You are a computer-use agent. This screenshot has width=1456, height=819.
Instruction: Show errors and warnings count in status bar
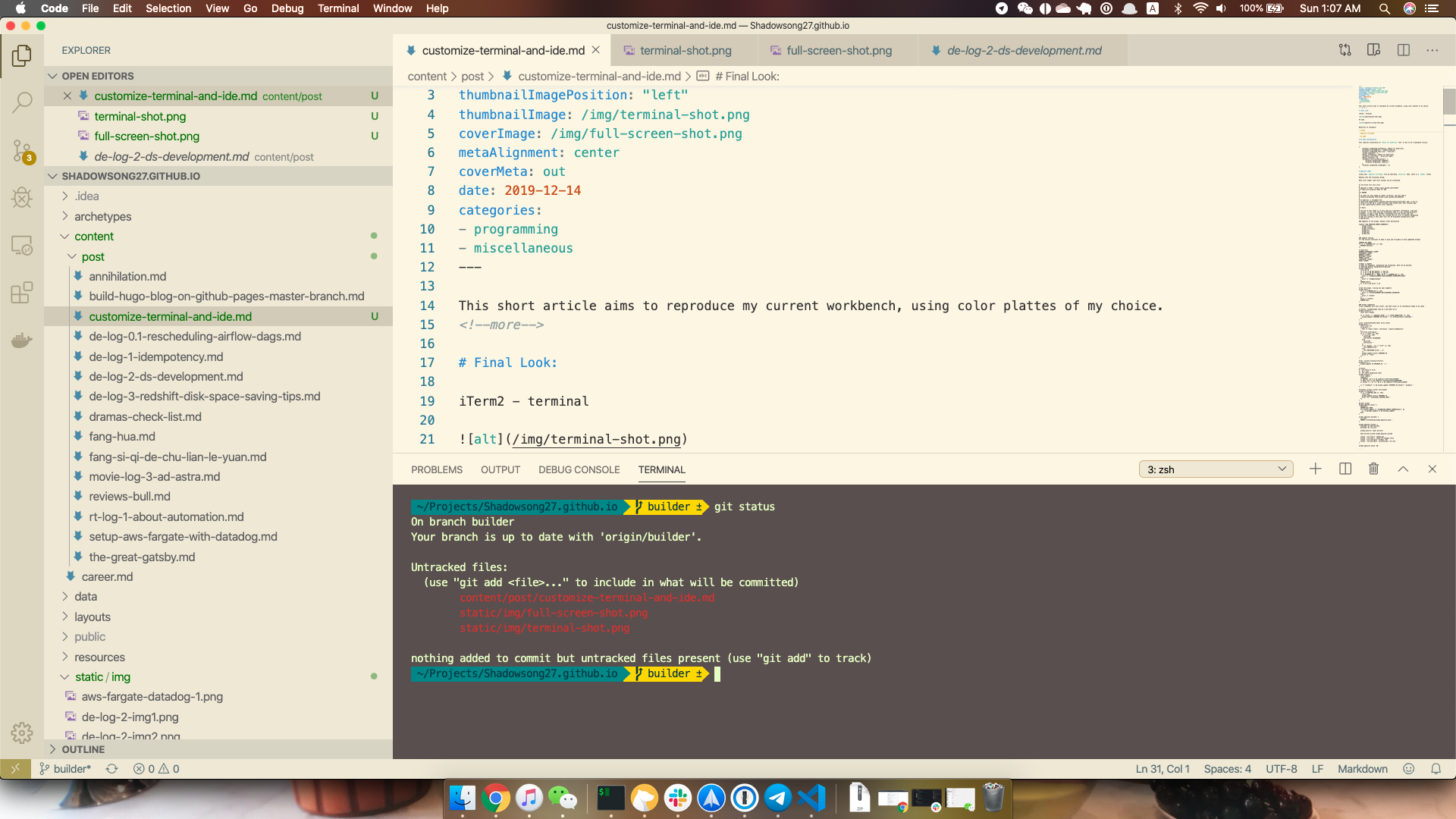tap(156, 769)
